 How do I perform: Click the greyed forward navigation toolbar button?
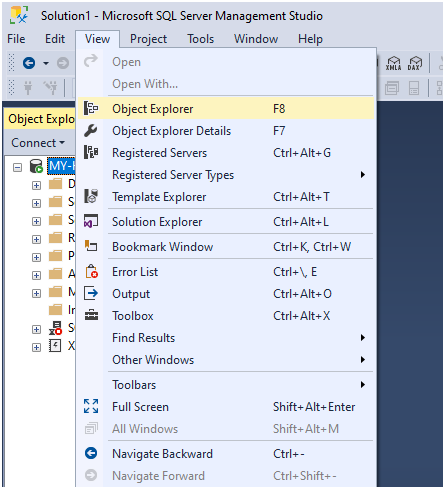click(x=63, y=63)
